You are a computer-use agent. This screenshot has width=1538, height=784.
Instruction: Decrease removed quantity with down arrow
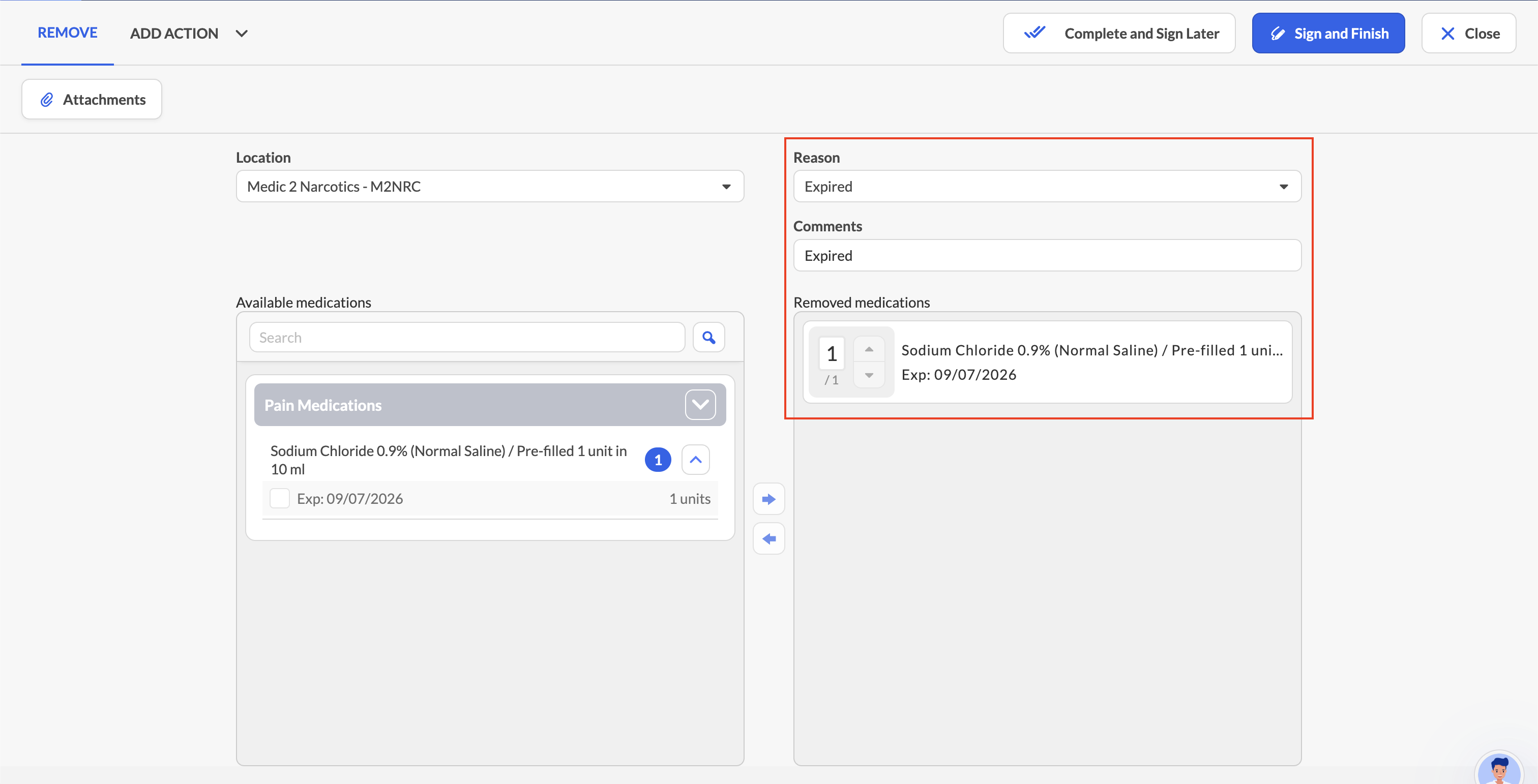[x=869, y=375]
